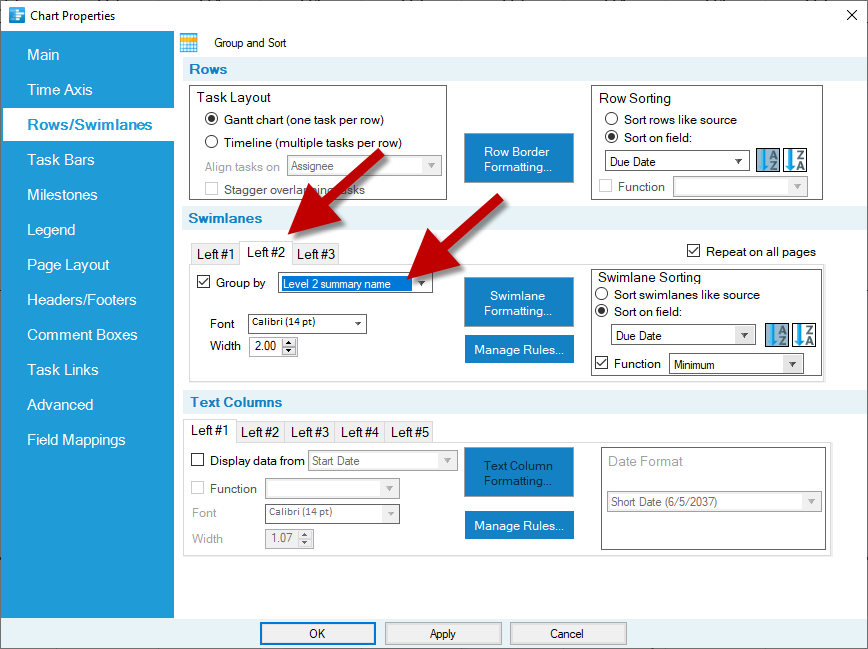The width and height of the screenshot is (868, 649).
Task: Open Short Date (6/5/2037) format dropdown
Action: [x=714, y=502]
